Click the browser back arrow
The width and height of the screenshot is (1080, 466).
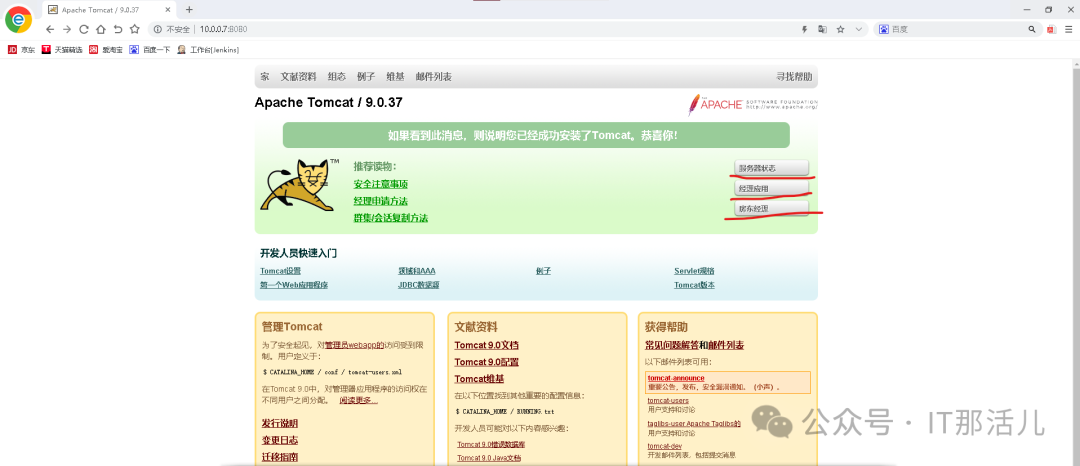pos(50,30)
